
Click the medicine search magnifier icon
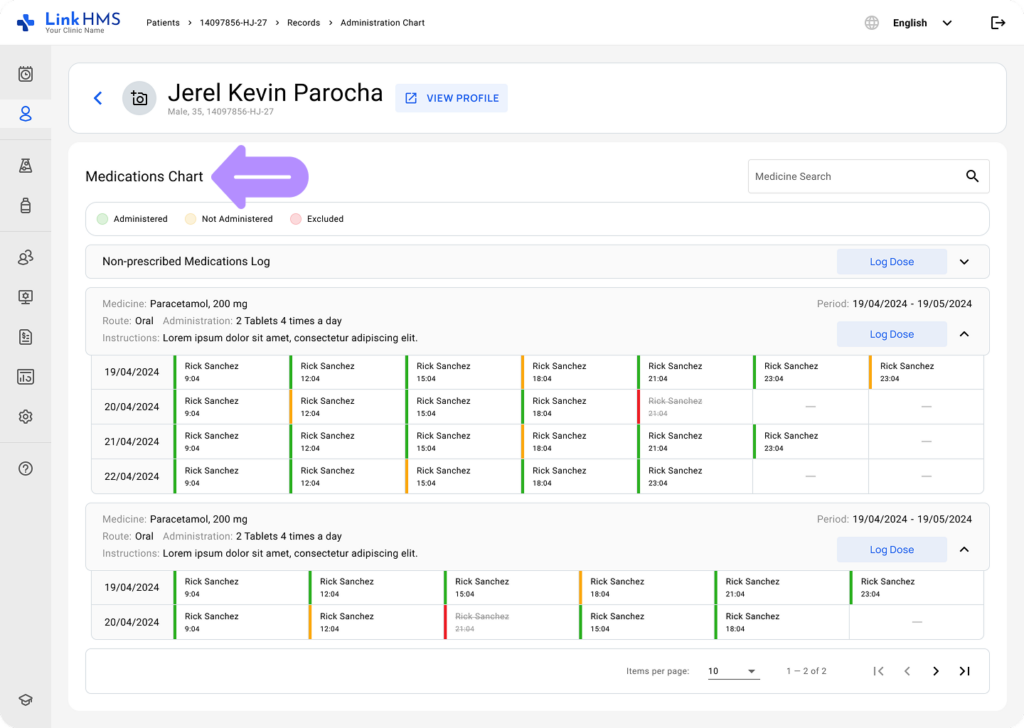[x=972, y=176]
